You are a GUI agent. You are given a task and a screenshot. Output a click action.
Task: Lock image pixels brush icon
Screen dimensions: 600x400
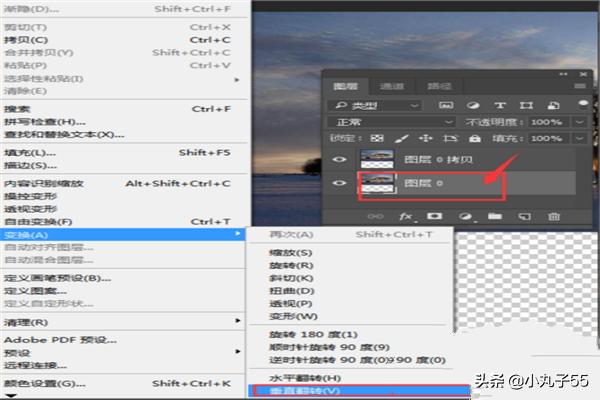pos(401,138)
